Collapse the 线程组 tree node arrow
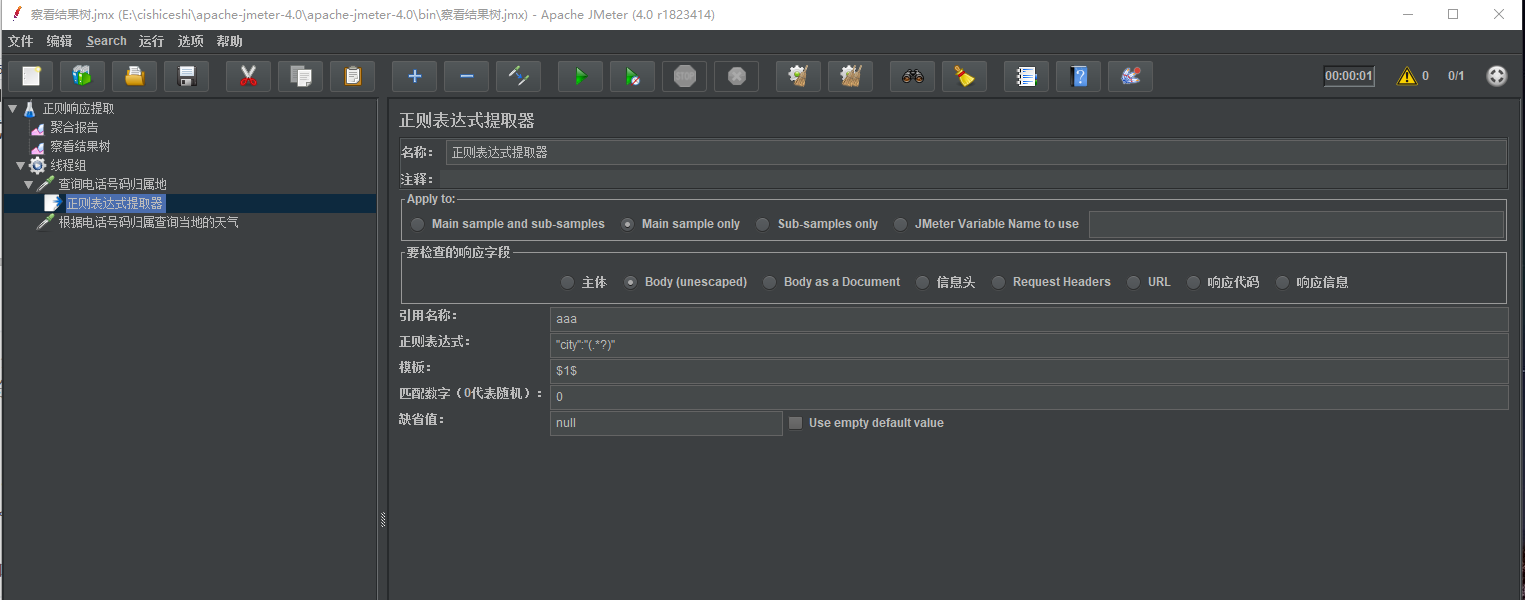 (x=20, y=165)
